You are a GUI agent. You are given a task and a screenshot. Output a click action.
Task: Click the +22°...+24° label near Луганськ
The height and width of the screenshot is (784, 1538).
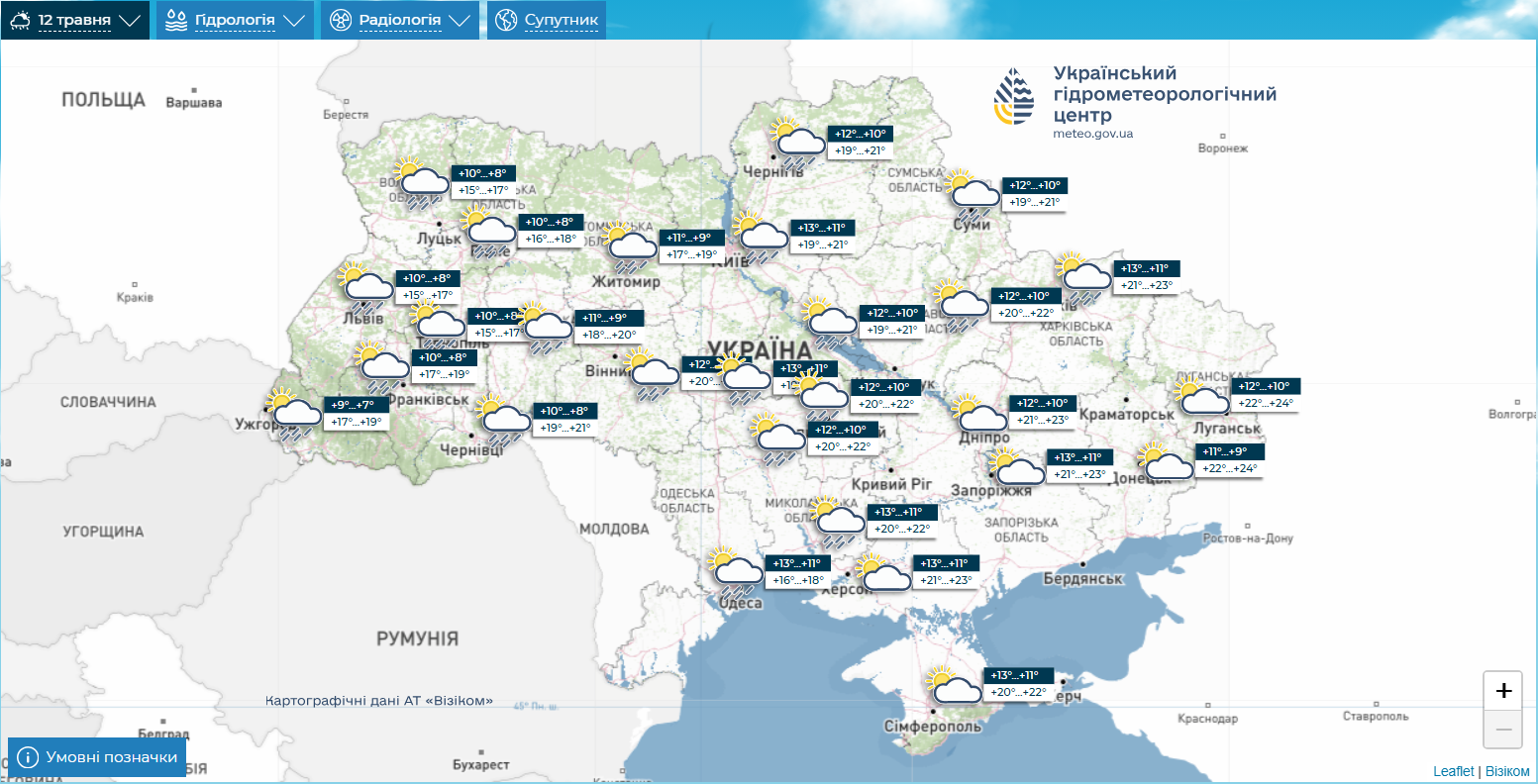(x=1268, y=403)
